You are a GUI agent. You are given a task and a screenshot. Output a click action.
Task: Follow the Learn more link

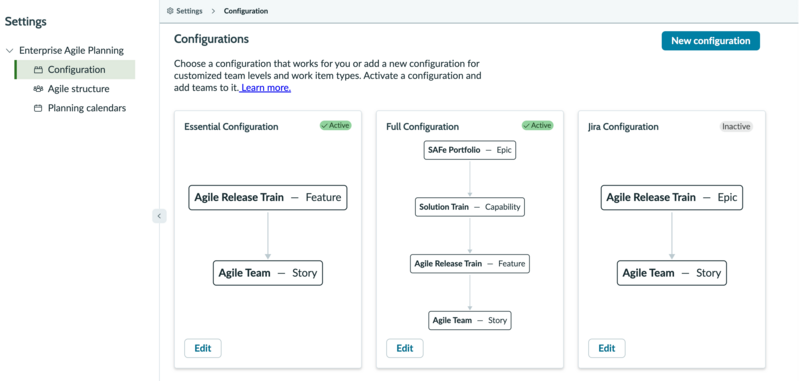(265, 88)
